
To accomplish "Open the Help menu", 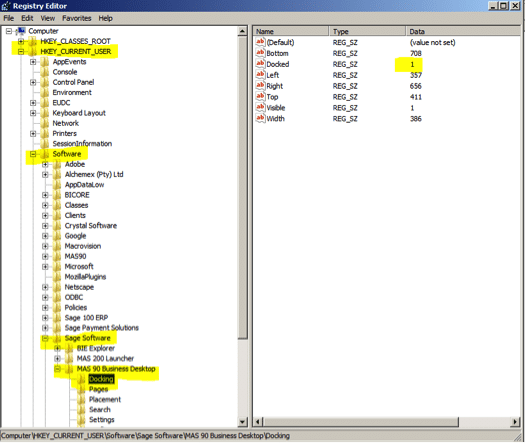I will 105,18.
